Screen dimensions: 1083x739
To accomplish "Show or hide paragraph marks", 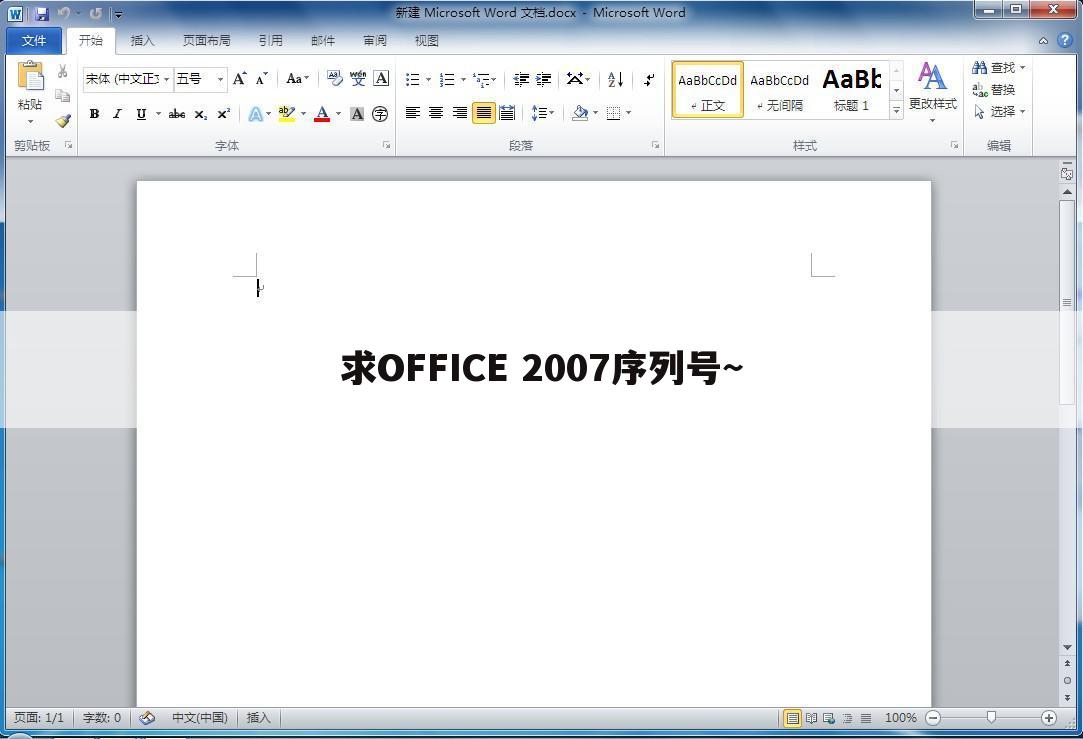I will [x=649, y=79].
